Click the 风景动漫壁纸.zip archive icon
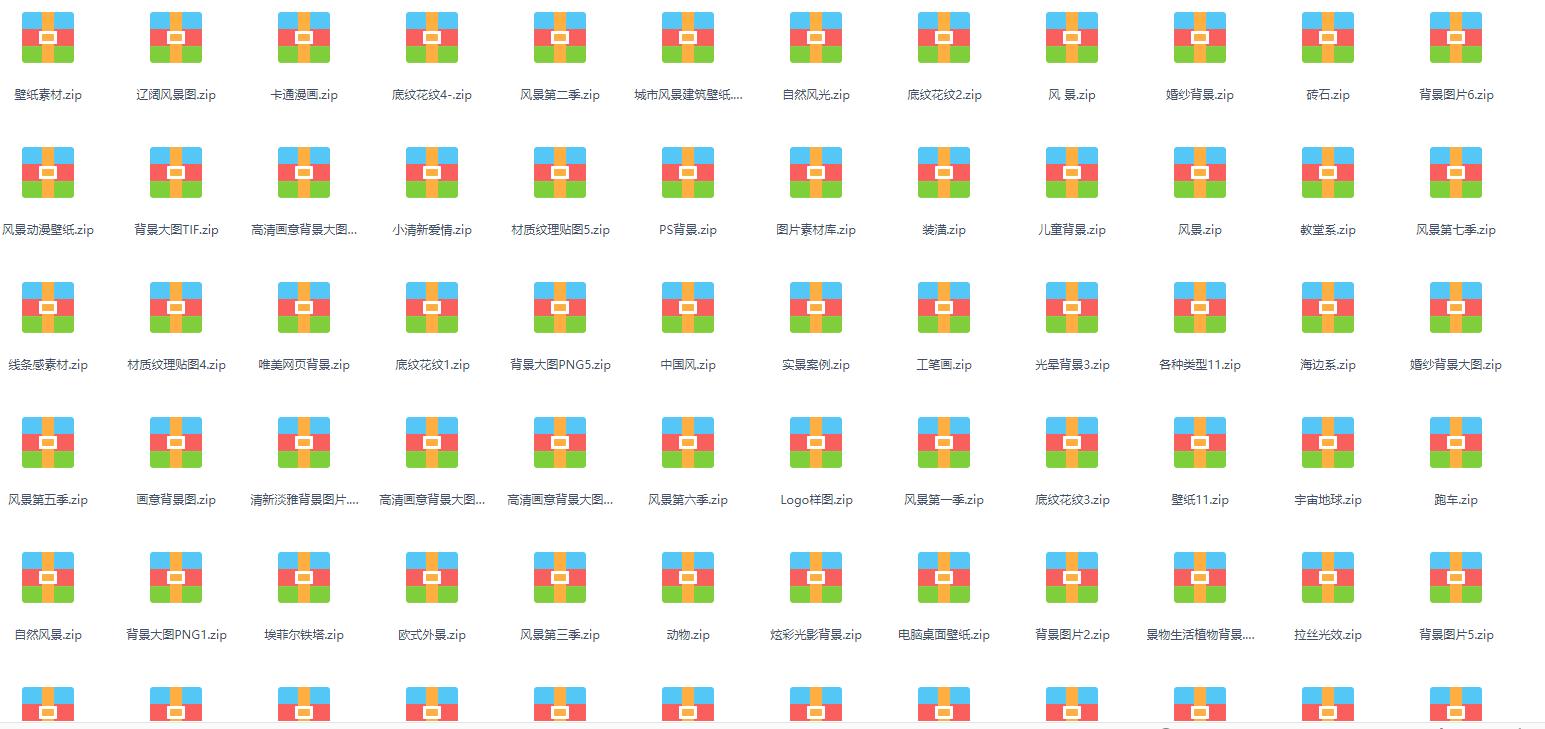 [x=48, y=173]
